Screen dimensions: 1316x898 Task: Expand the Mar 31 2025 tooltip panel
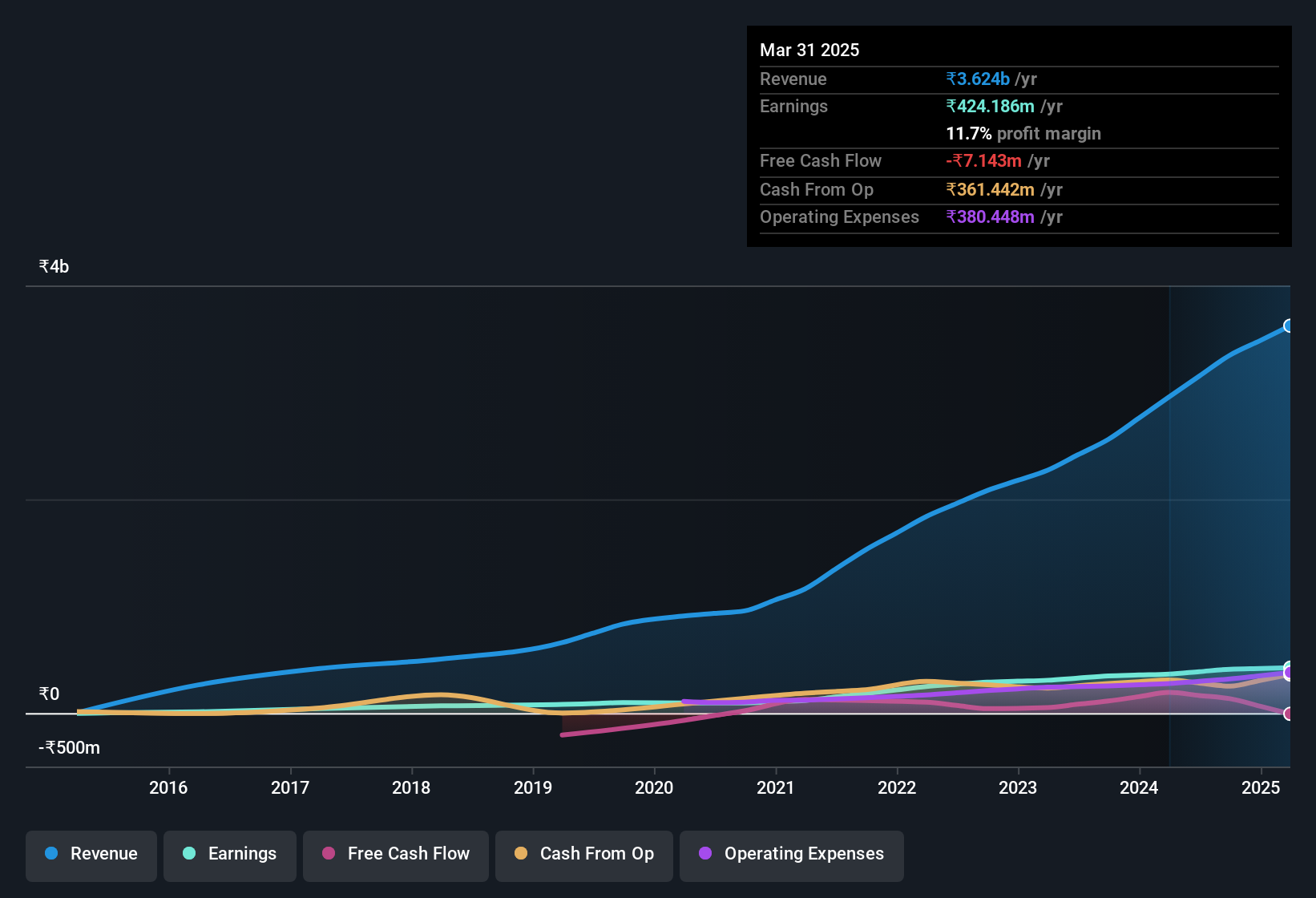click(x=809, y=50)
